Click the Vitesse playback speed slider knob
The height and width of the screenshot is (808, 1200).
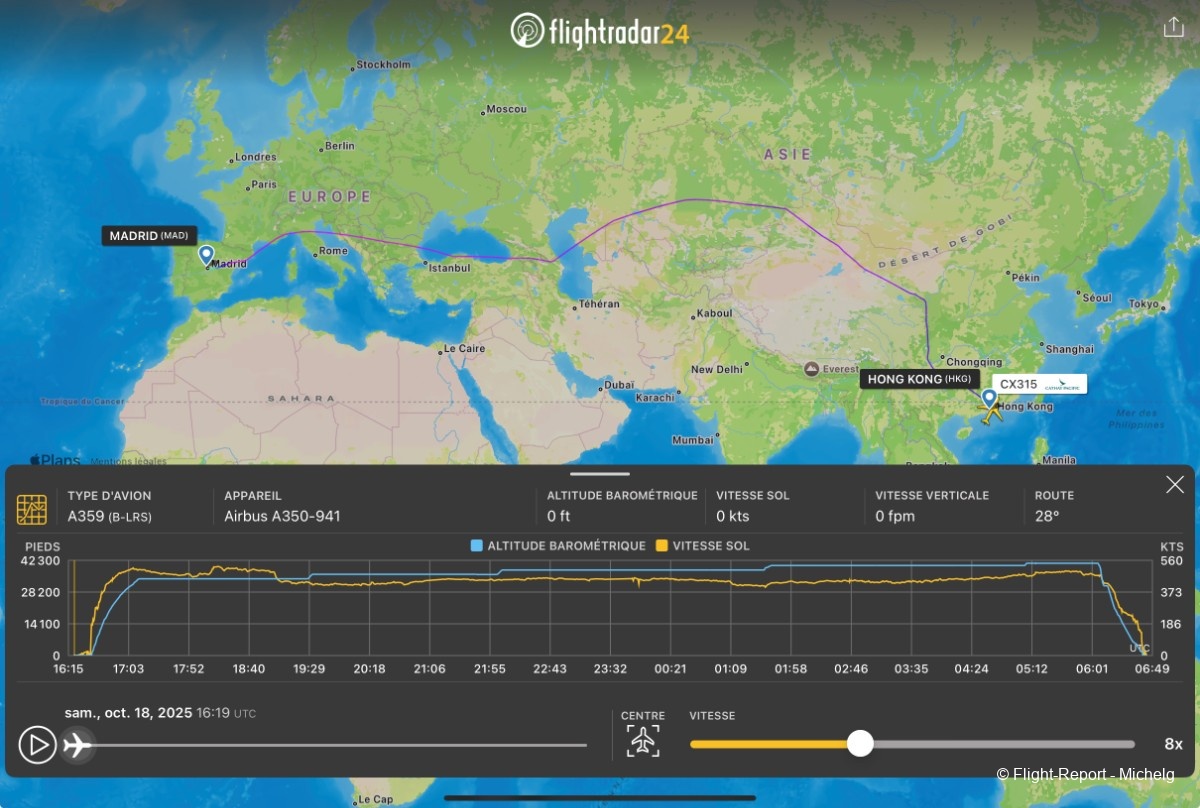[x=860, y=744]
